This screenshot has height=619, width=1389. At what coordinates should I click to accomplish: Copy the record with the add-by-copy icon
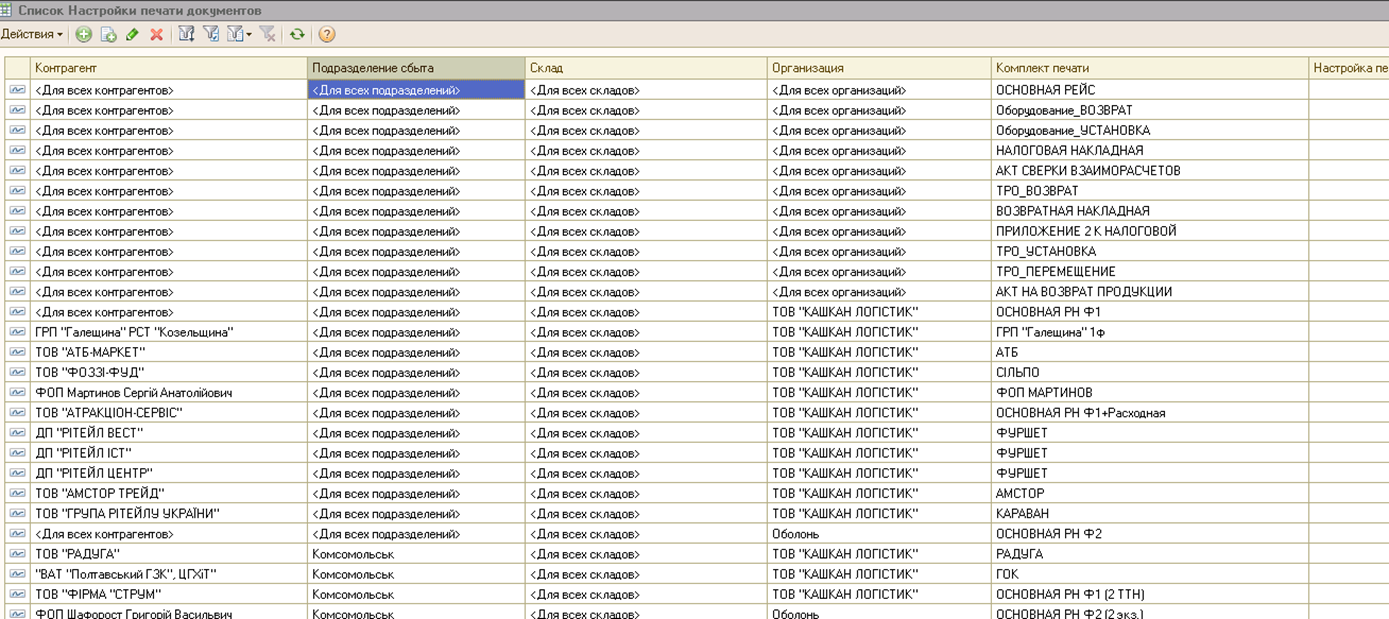108,34
